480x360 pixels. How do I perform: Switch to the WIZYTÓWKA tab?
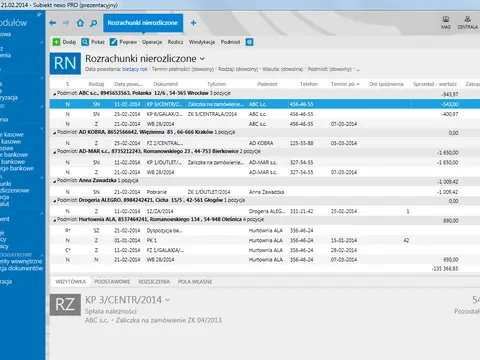click(71, 282)
